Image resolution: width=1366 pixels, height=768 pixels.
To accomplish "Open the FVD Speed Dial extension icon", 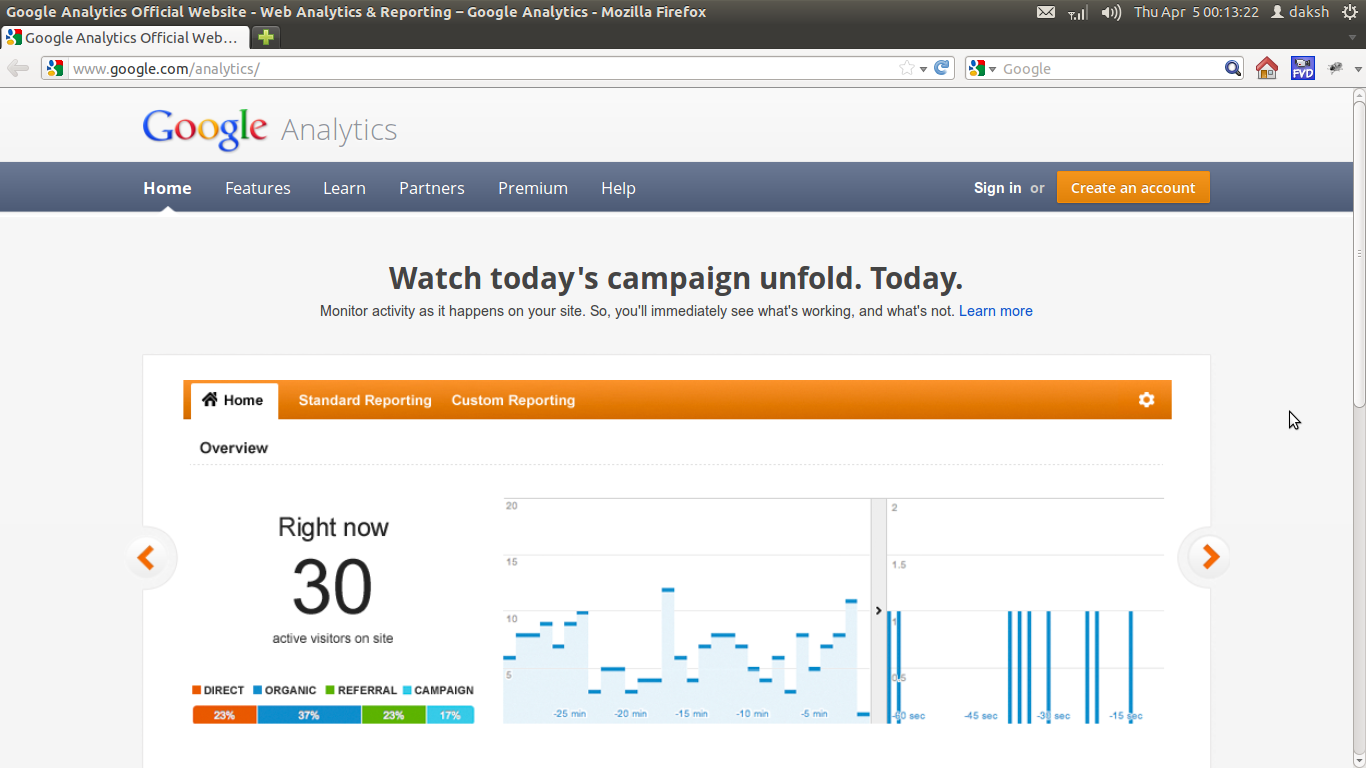I will coord(1302,68).
